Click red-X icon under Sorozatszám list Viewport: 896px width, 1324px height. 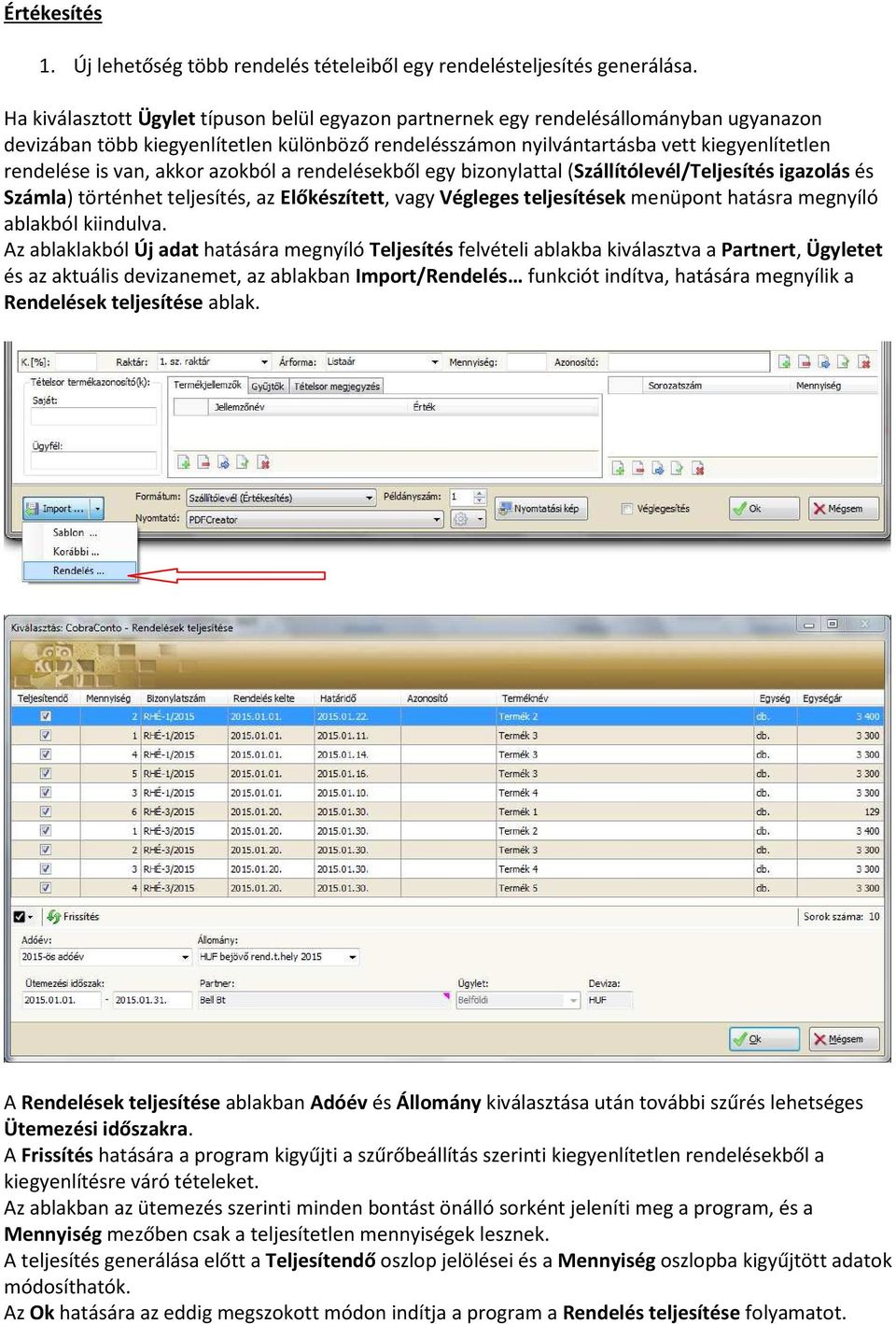pyautogui.click(x=698, y=469)
